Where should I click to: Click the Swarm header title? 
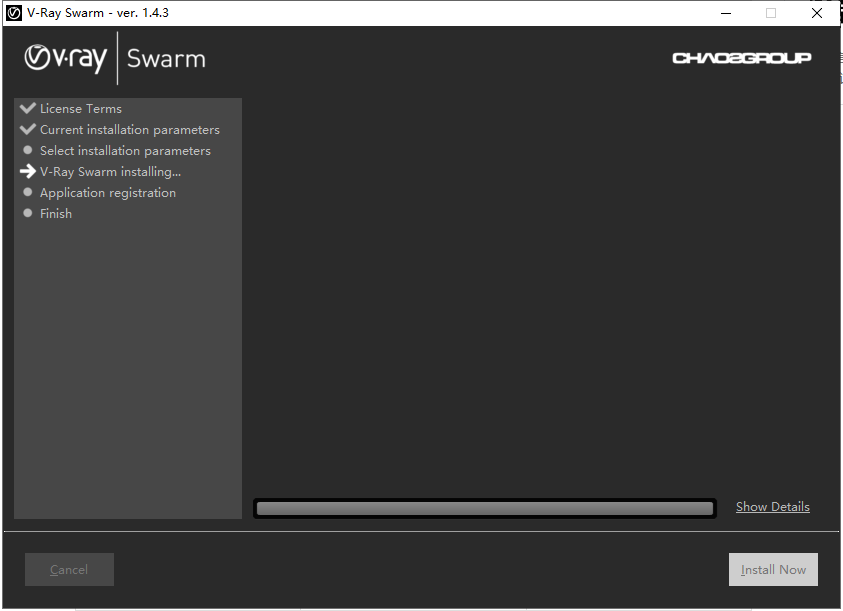click(166, 59)
